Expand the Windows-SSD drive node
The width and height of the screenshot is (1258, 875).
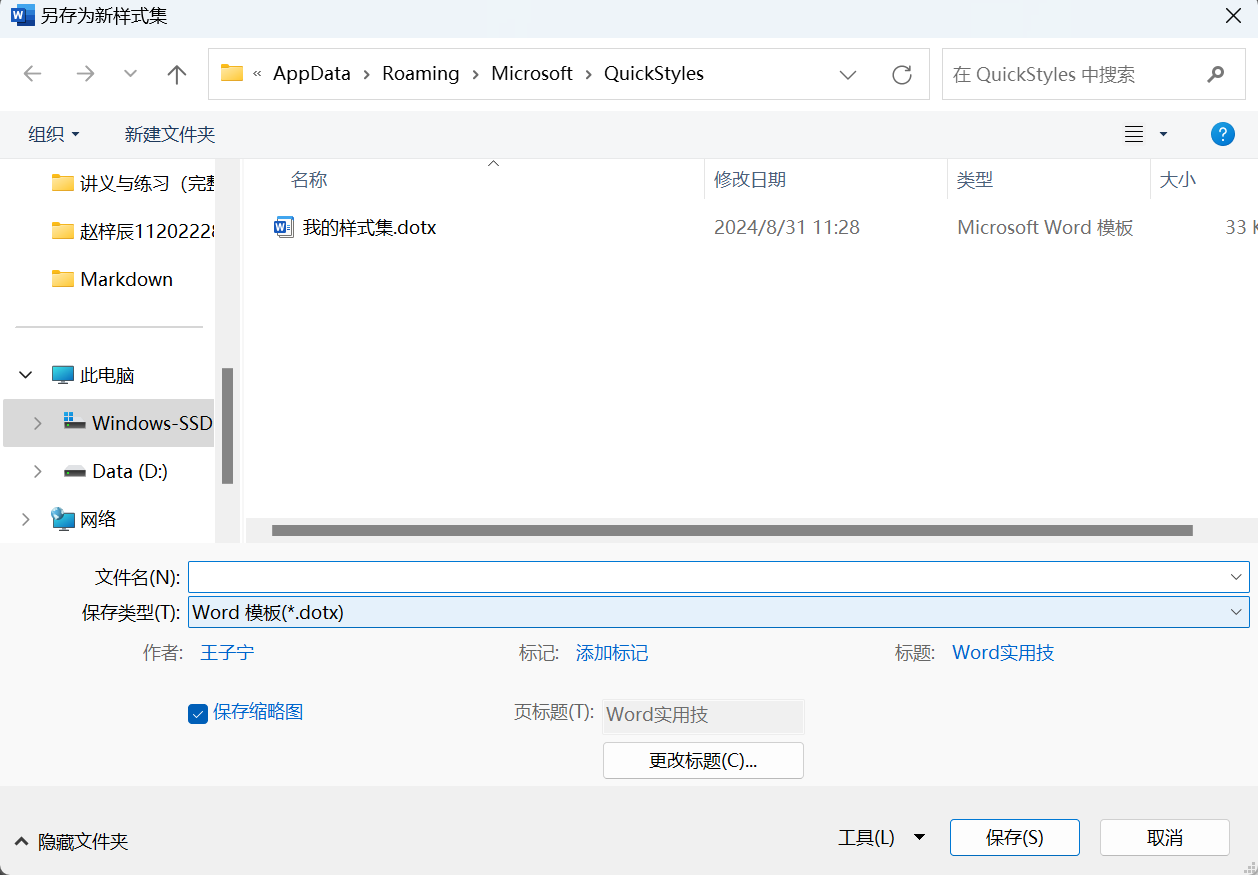37,423
